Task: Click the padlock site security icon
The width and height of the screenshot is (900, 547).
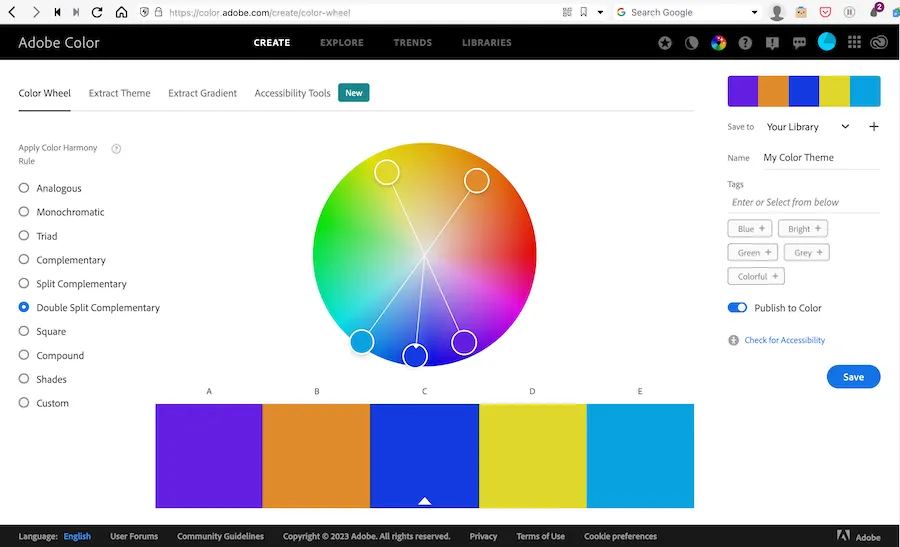Action: click(158, 12)
